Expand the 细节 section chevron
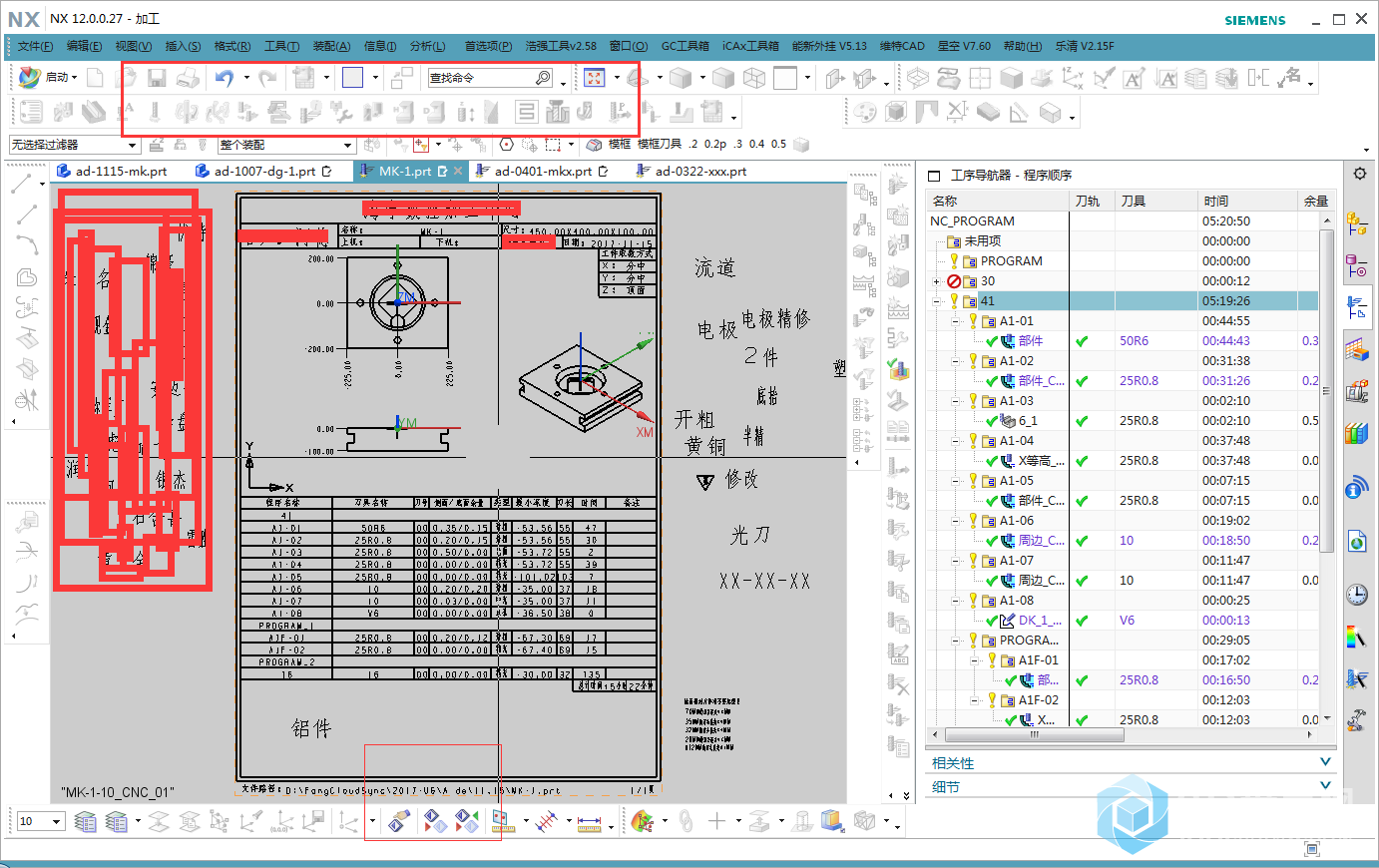The height and width of the screenshot is (868, 1379). tap(1325, 786)
